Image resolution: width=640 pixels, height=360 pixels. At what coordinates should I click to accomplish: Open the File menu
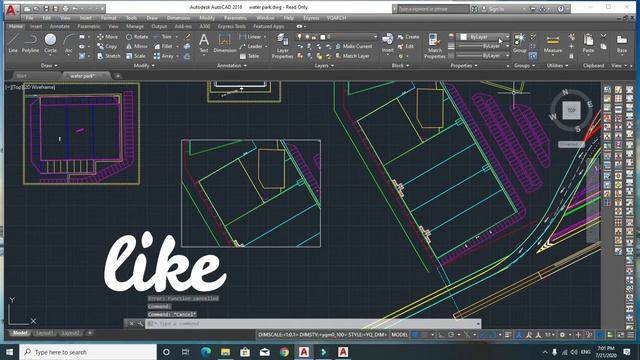coord(29,18)
